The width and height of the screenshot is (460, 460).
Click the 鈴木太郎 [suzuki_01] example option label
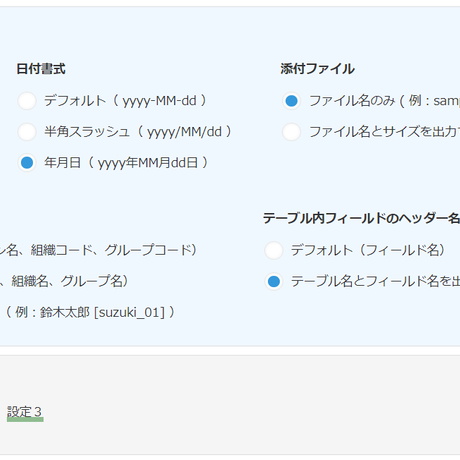[90, 313]
